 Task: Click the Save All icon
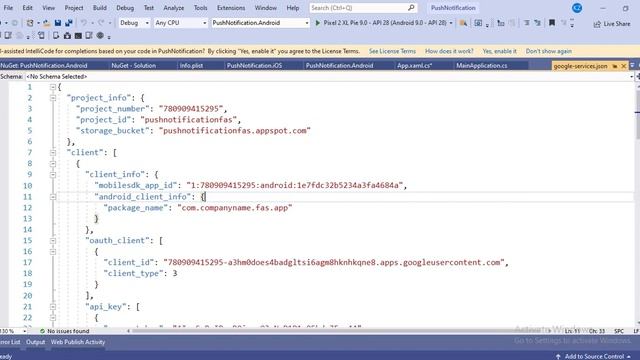(x=69, y=23)
